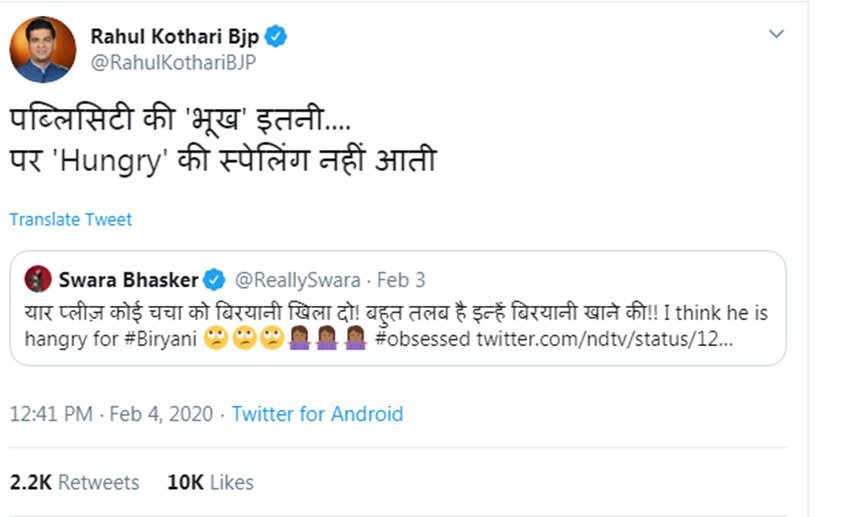Screen dimensions: 850x517
Task: Click the Rahul Kothari Bjp display name
Action: 174,37
